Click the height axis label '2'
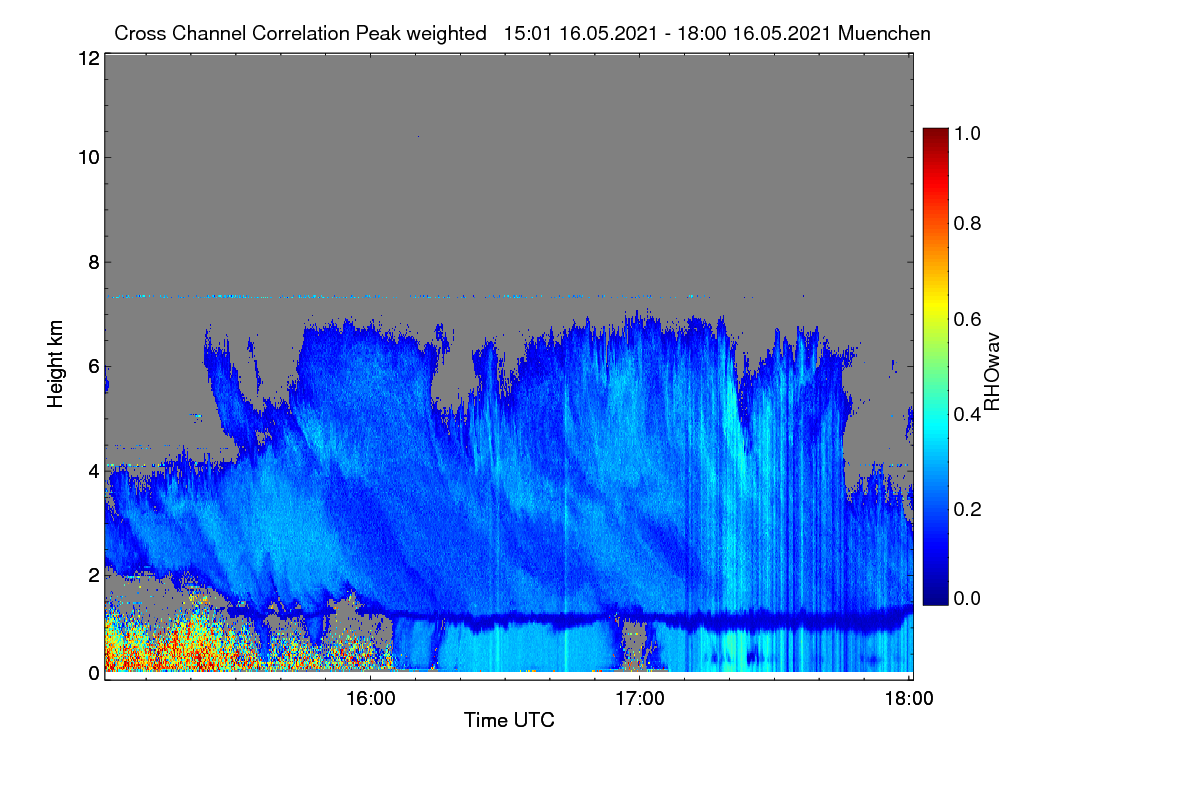 coord(93,575)
